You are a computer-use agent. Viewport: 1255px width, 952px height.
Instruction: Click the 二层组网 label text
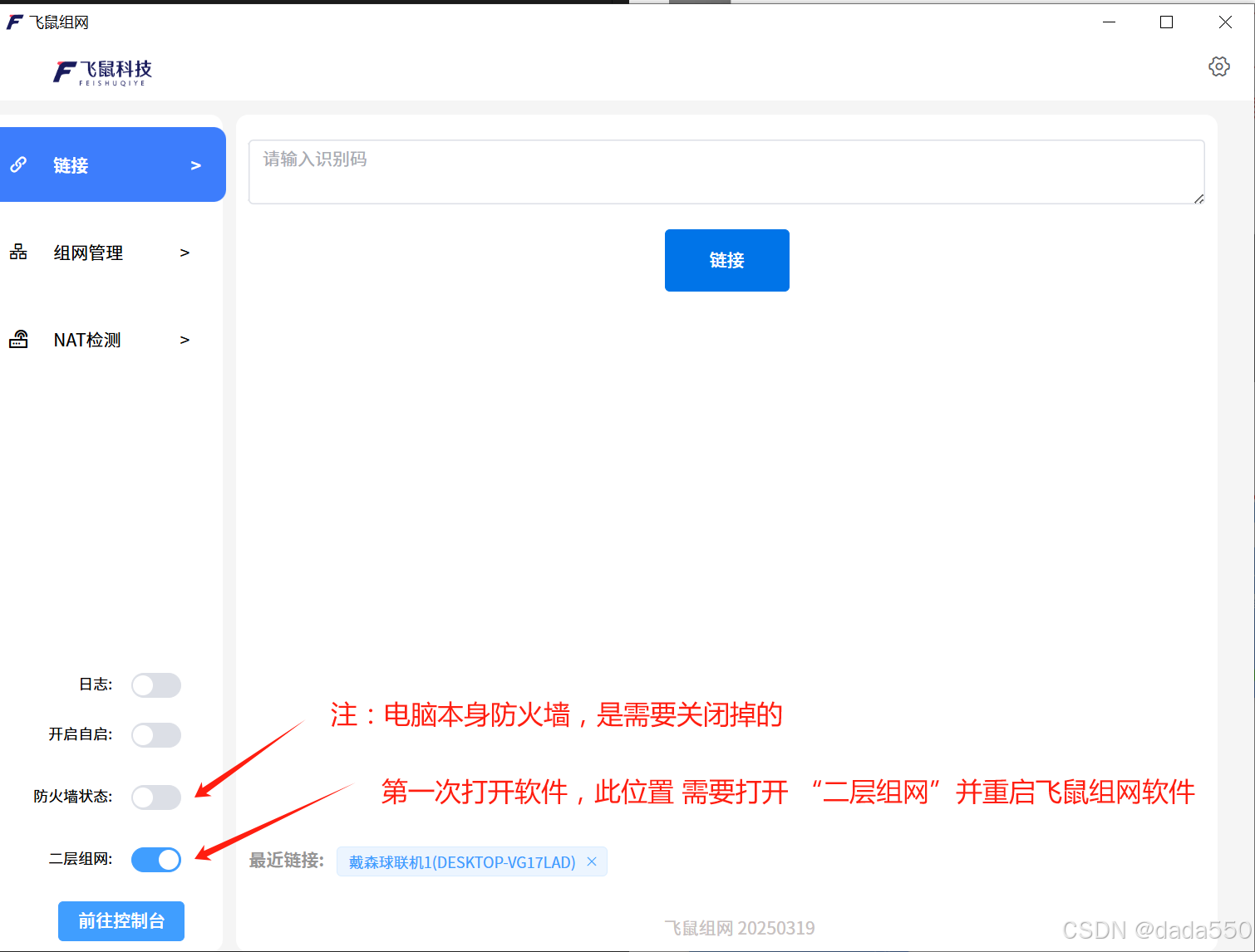pyautogui.click(x=81, y=859)
